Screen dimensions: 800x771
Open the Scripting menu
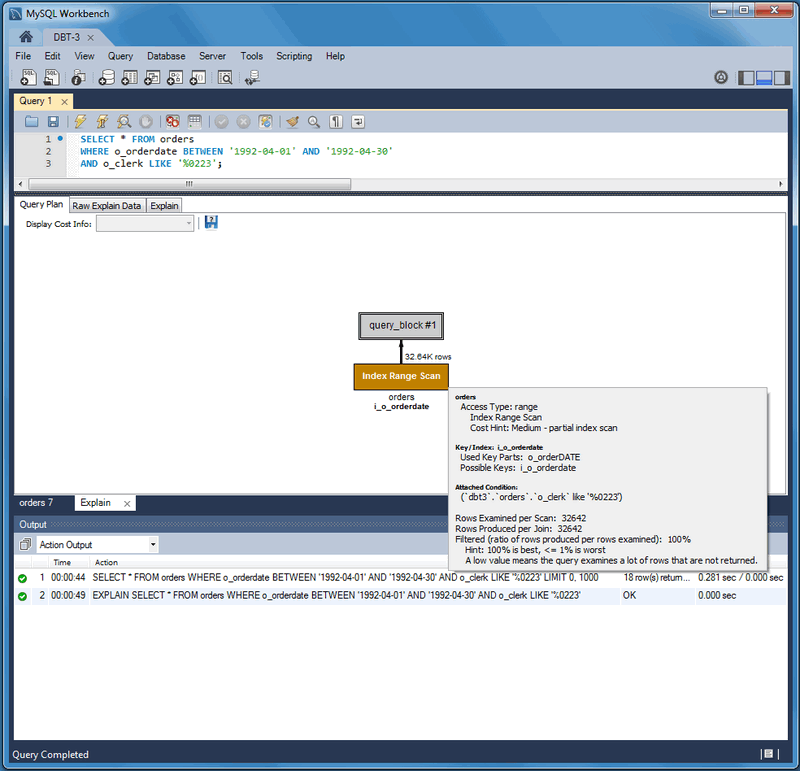(294, 56)
